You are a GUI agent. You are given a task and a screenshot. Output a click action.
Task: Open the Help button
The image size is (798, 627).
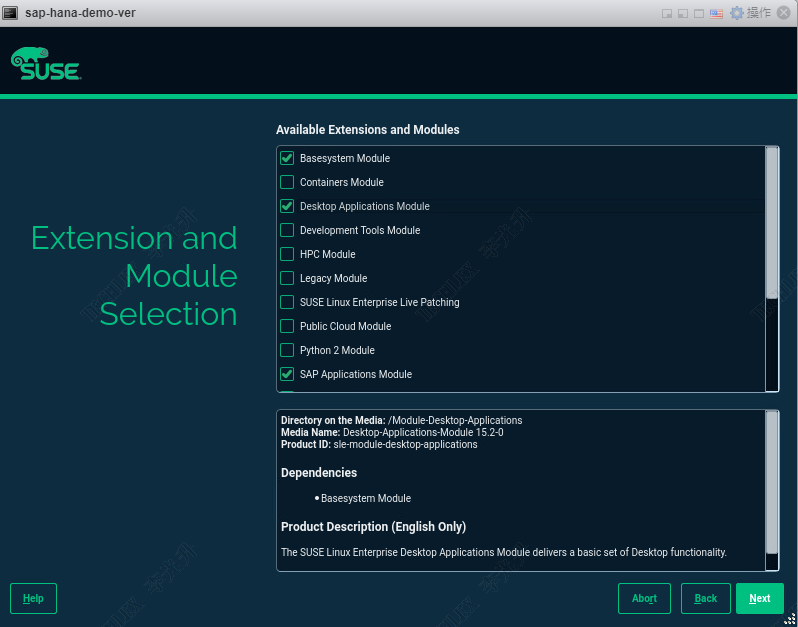(x=33, y=598)
